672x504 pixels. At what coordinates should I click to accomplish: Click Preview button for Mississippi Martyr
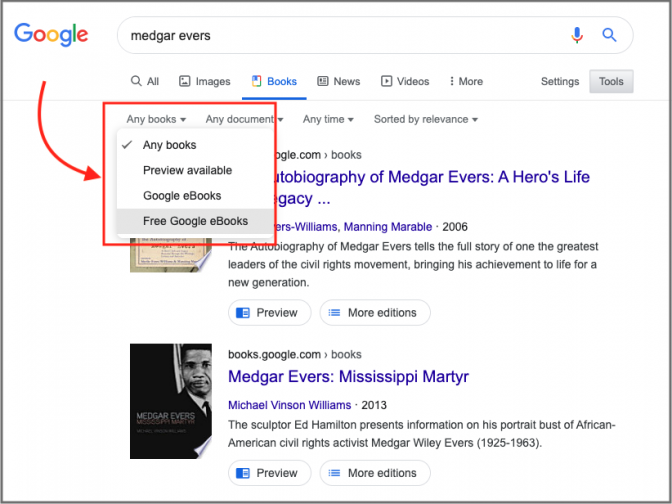pyautogui.click(x=270, y=473)
